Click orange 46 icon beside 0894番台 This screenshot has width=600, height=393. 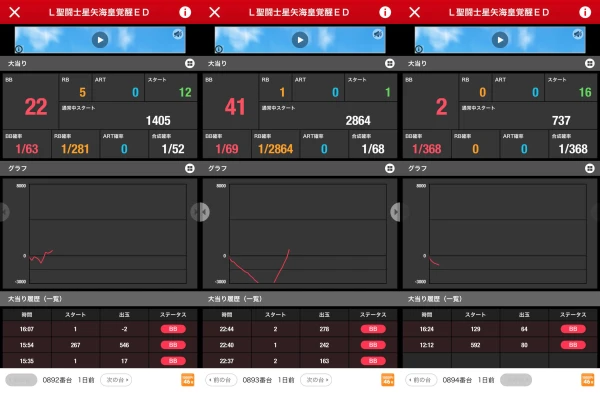pyautogui.click(x=588, y=380)
